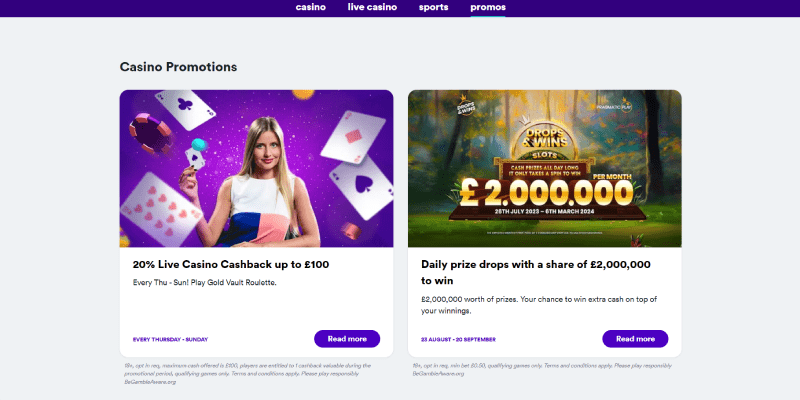This screenshot has width=800, height=400.
Task: Read more about Daily prize drops
Action: tap(635, 338)
